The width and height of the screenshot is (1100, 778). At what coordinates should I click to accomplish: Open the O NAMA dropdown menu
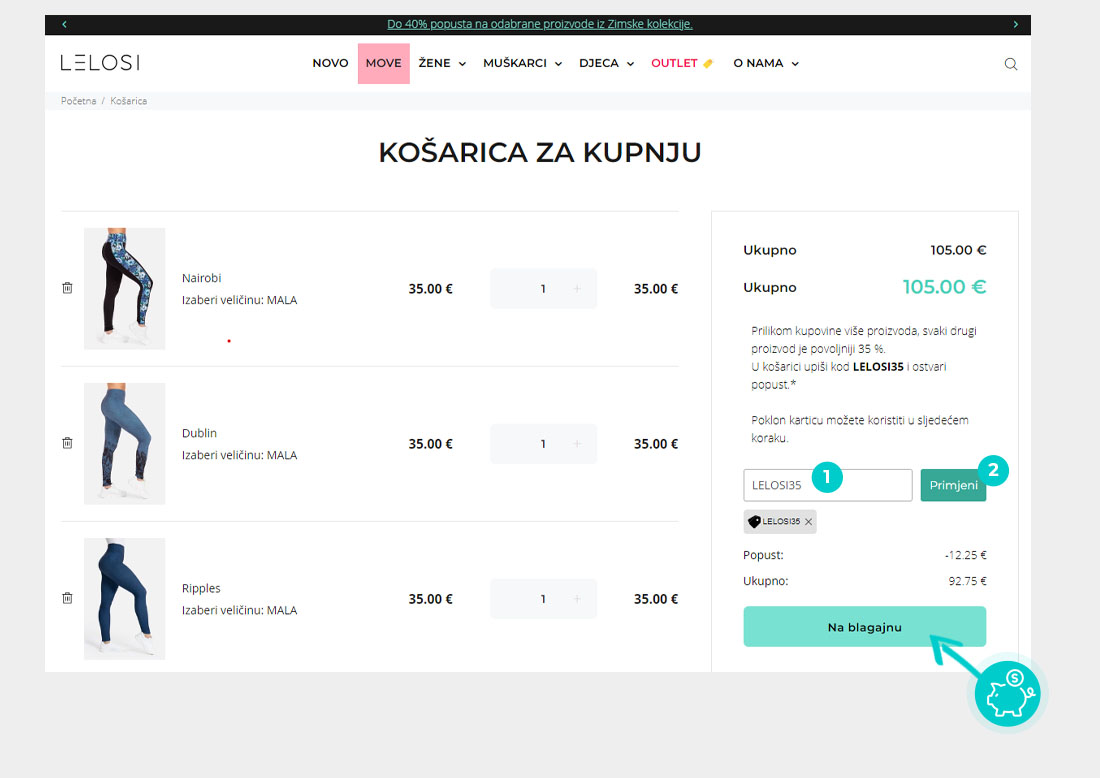click(766, 63)
